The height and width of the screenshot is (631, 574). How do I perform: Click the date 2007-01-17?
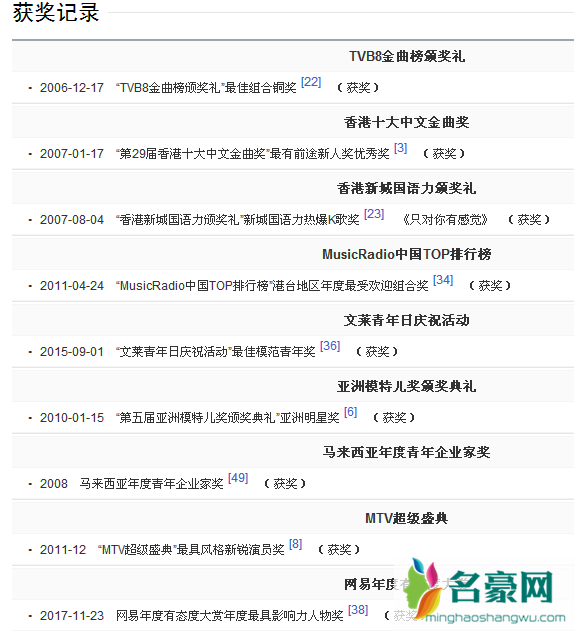coord(72,154)
